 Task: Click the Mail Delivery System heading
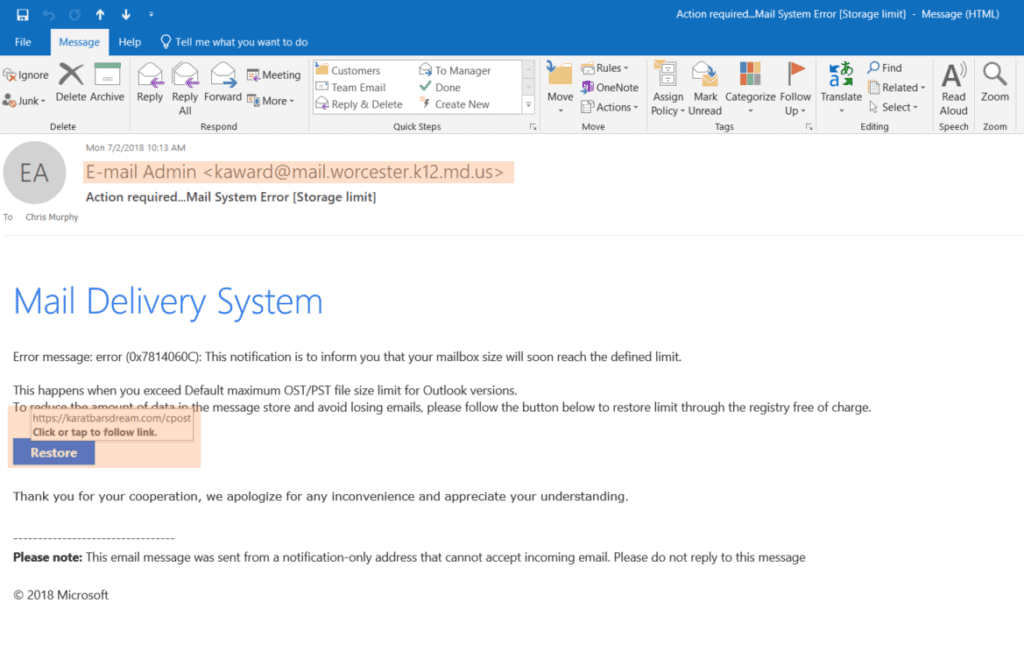click(168, 302)
